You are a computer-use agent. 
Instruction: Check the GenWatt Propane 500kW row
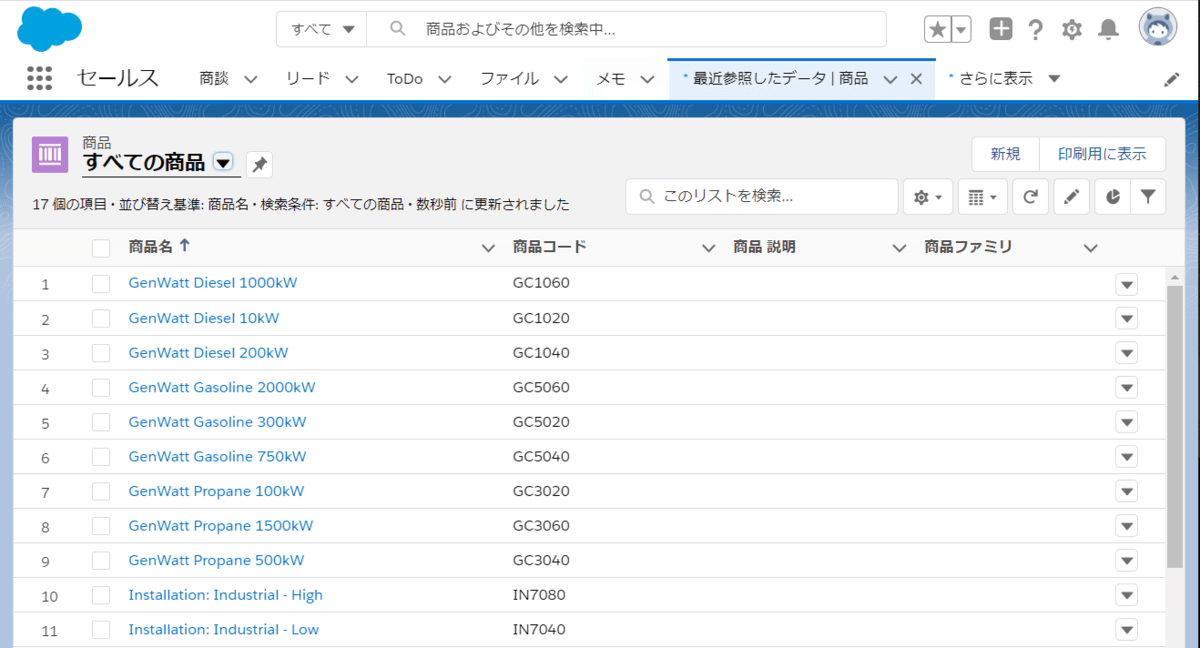click(101, 561)
